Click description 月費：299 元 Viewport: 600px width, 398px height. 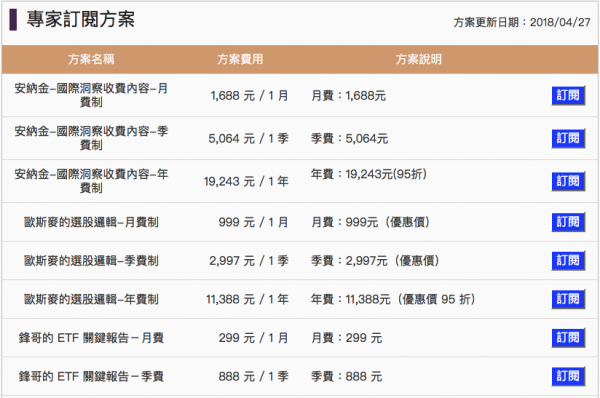coord(346,338)
